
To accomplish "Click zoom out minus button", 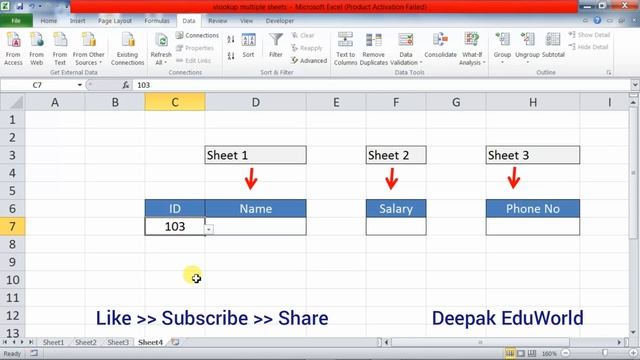I will (x=566, y=353).
